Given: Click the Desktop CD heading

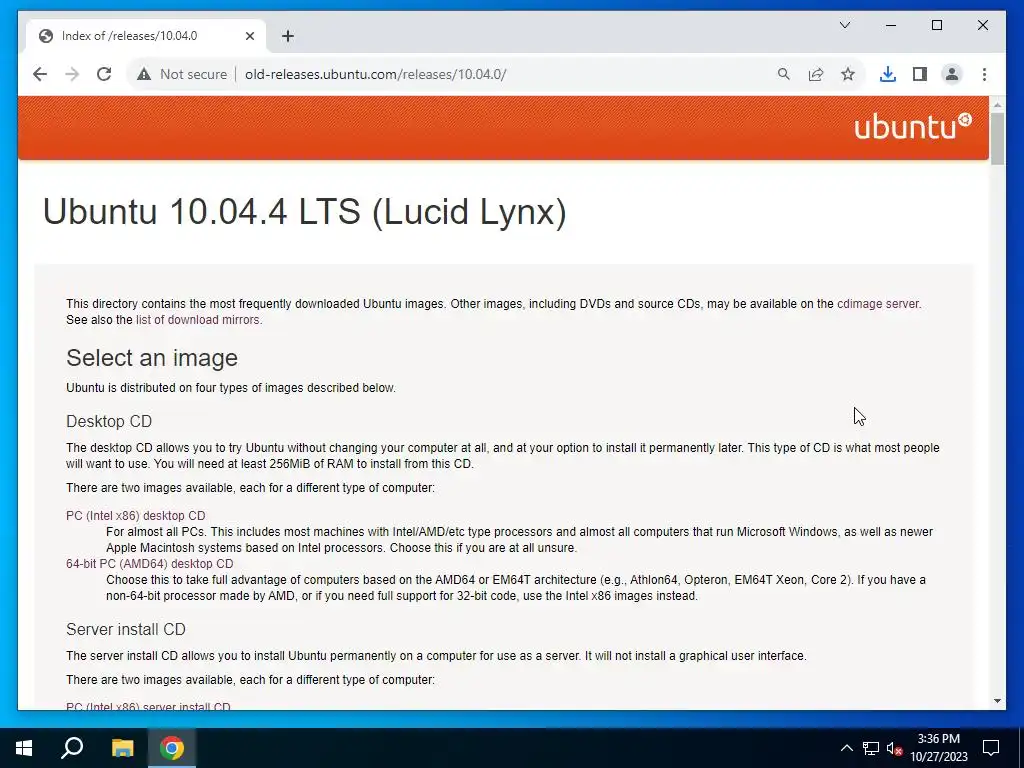Looking at the screenshot, I should [109, 421].
